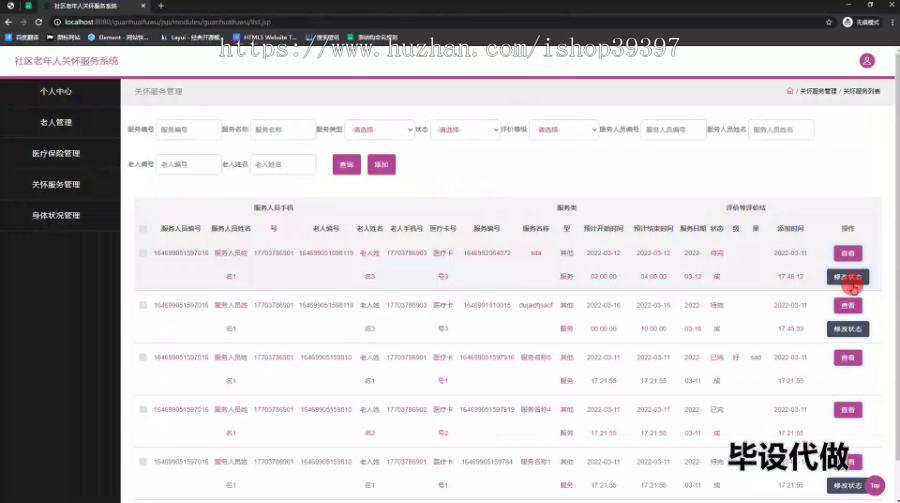Image resolution: width=900 pixels, height=503 pixels.
Task: Click into the 老人编号 input field
Action: pyautogui.click(x=189, y=165)
